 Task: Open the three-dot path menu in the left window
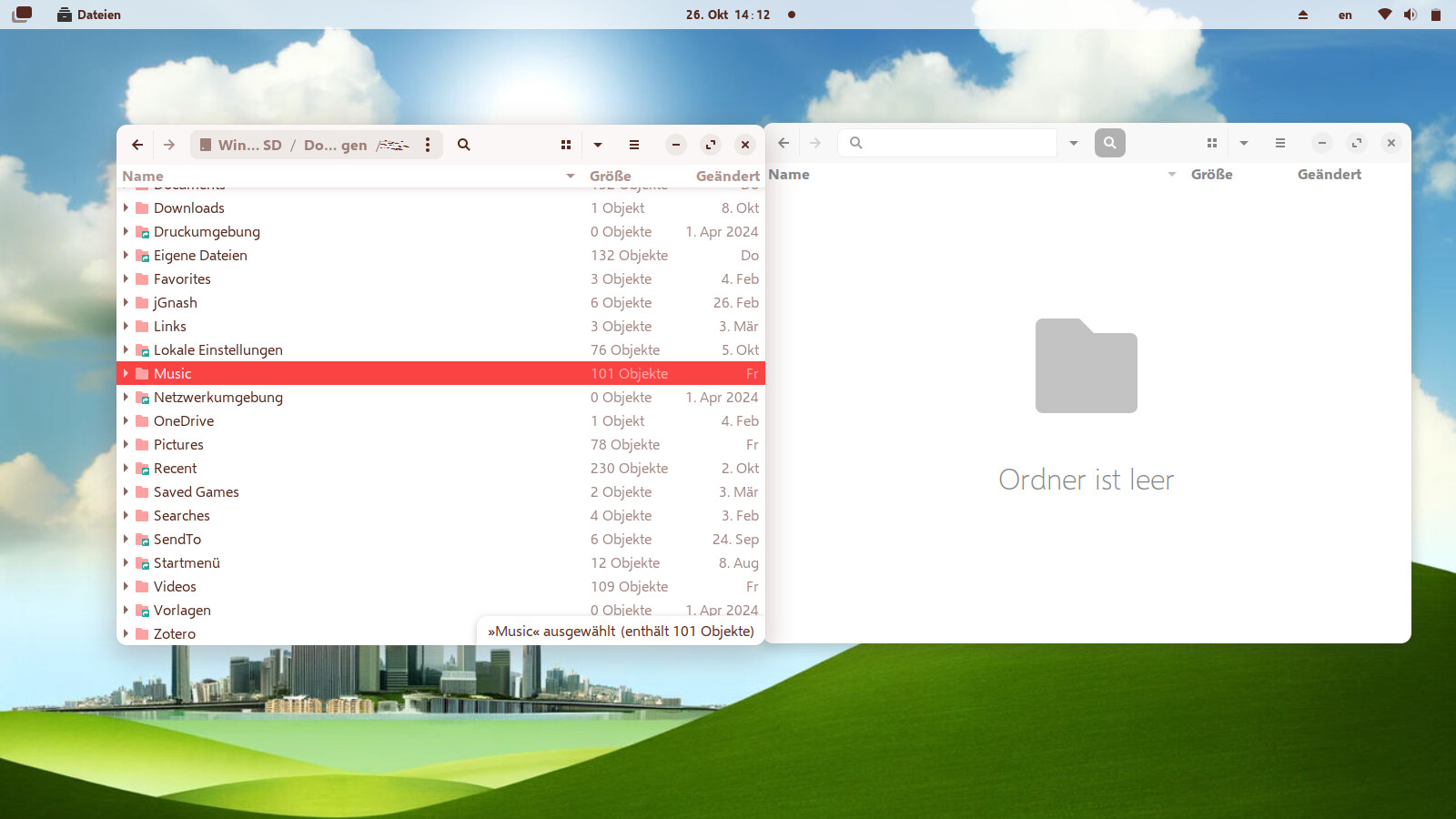[428, 145]
